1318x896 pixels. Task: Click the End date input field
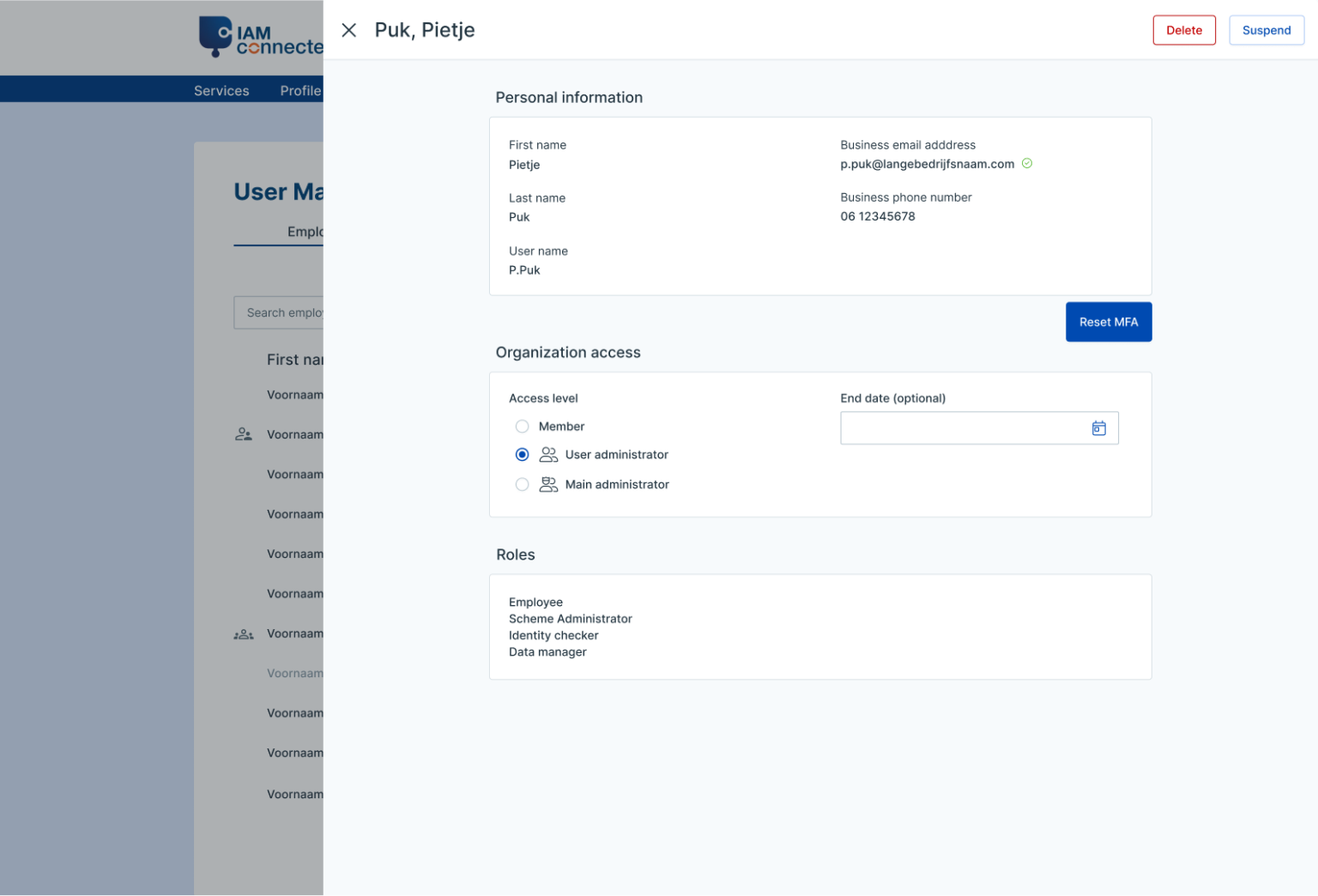pos(961,427)
